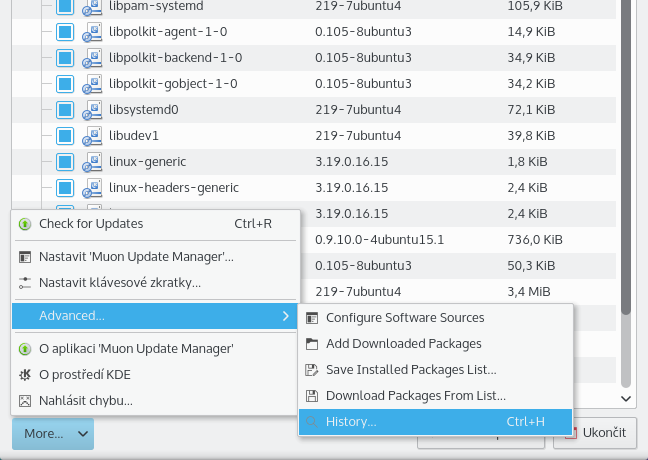Click the keyboard shortcuts sliders icon

pyautogui.click(x=25, y=283)
